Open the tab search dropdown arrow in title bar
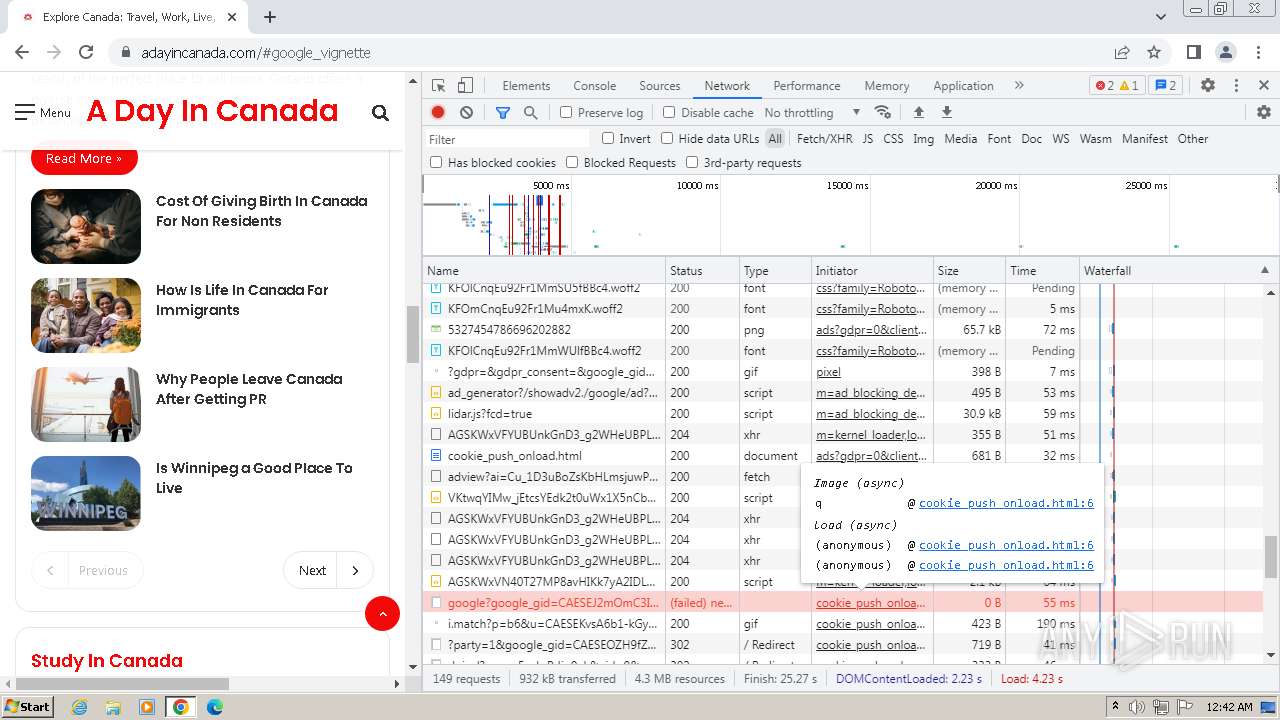 (x=1161, y=17)
